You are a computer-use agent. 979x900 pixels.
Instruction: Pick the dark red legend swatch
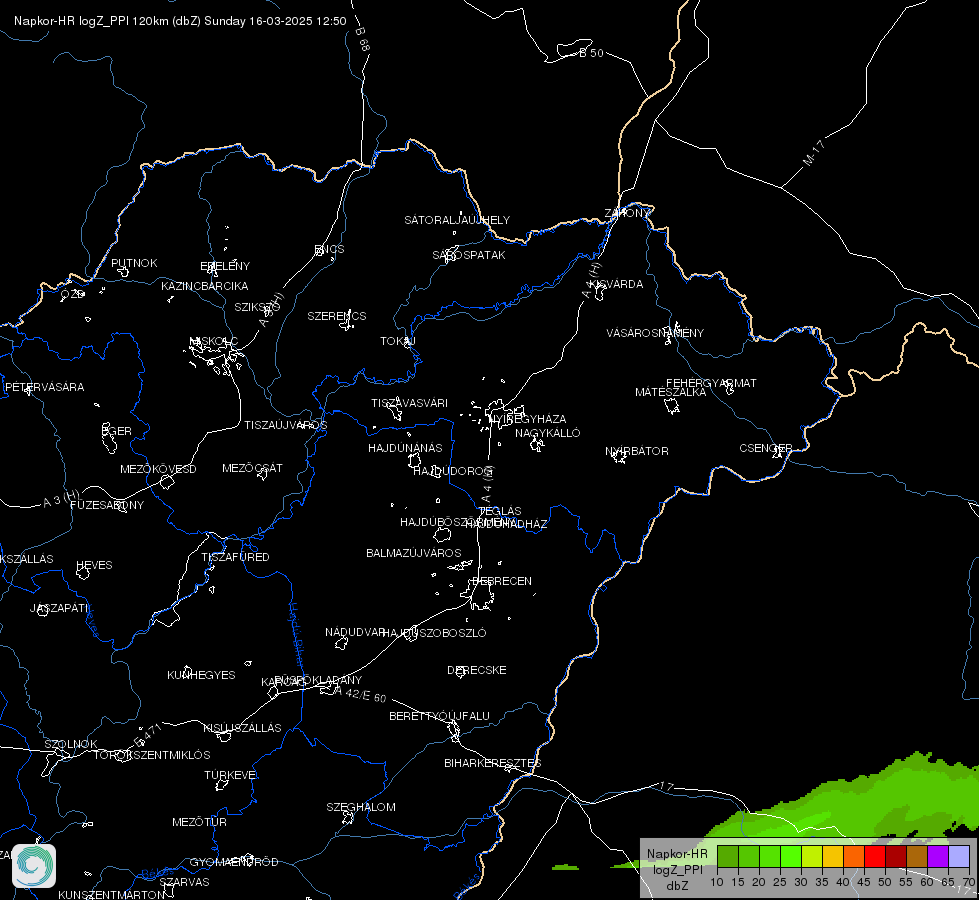[x=896, y=857]
